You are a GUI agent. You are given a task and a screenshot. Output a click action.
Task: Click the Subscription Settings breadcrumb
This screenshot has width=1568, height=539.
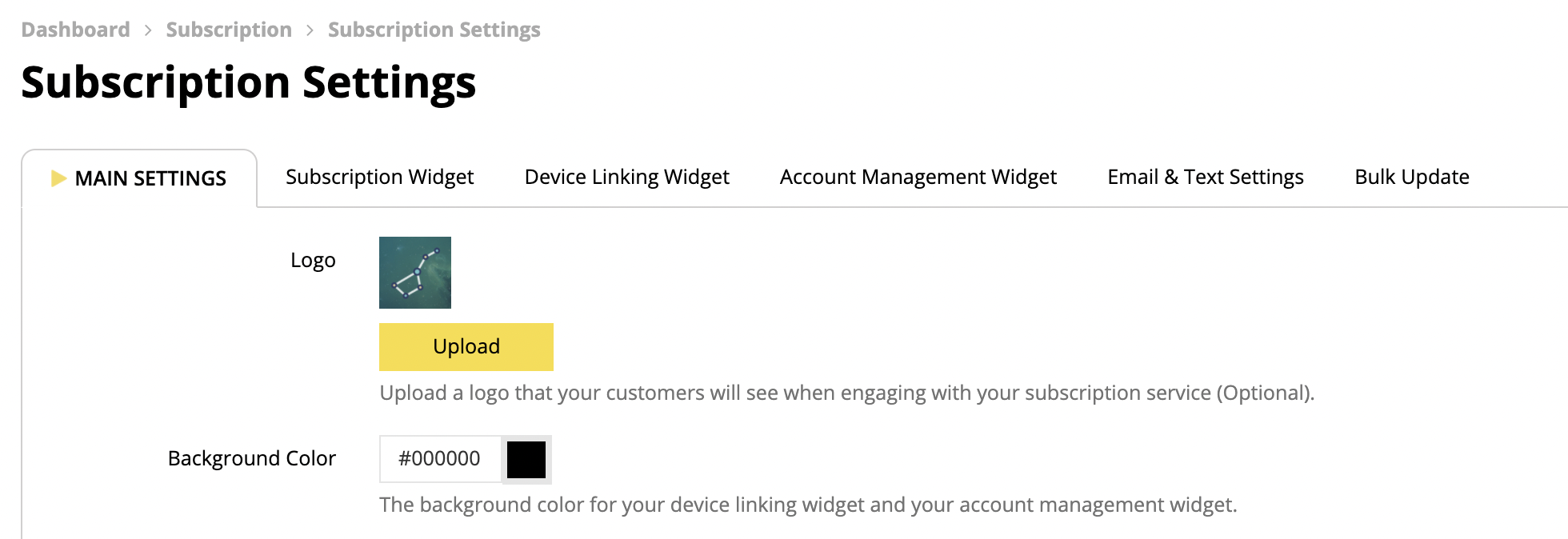click(434, 30)
